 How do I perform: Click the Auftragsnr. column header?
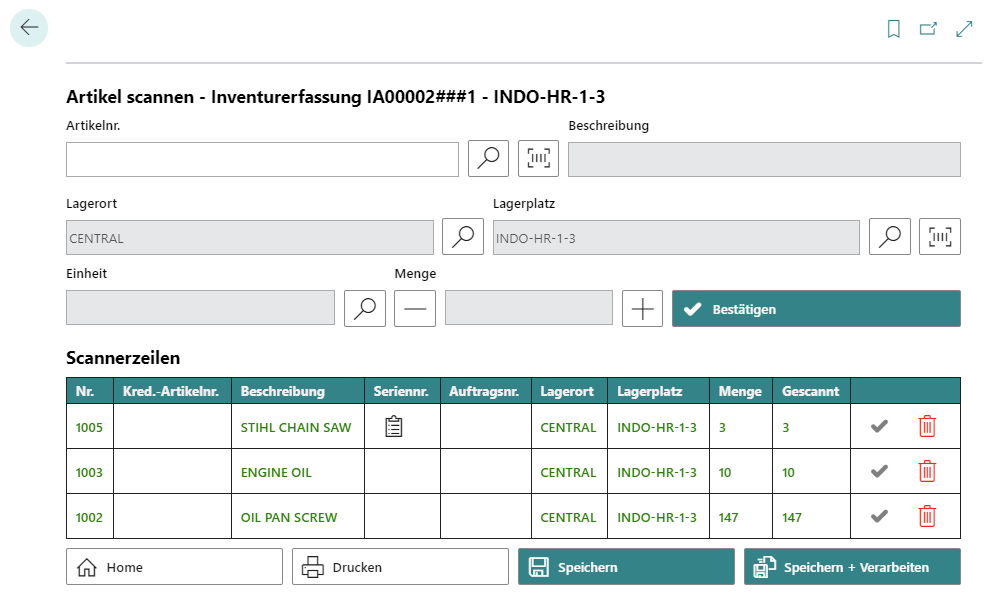point(486,391)
